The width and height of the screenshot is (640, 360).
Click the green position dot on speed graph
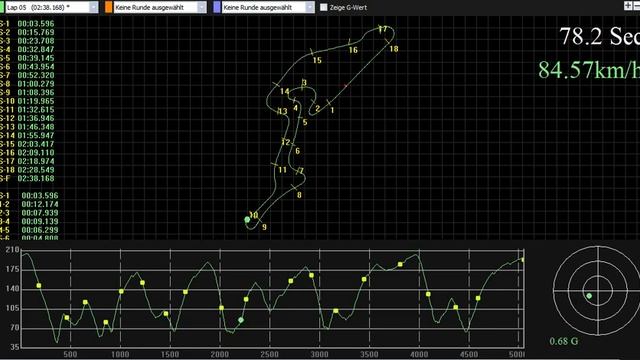241,320
